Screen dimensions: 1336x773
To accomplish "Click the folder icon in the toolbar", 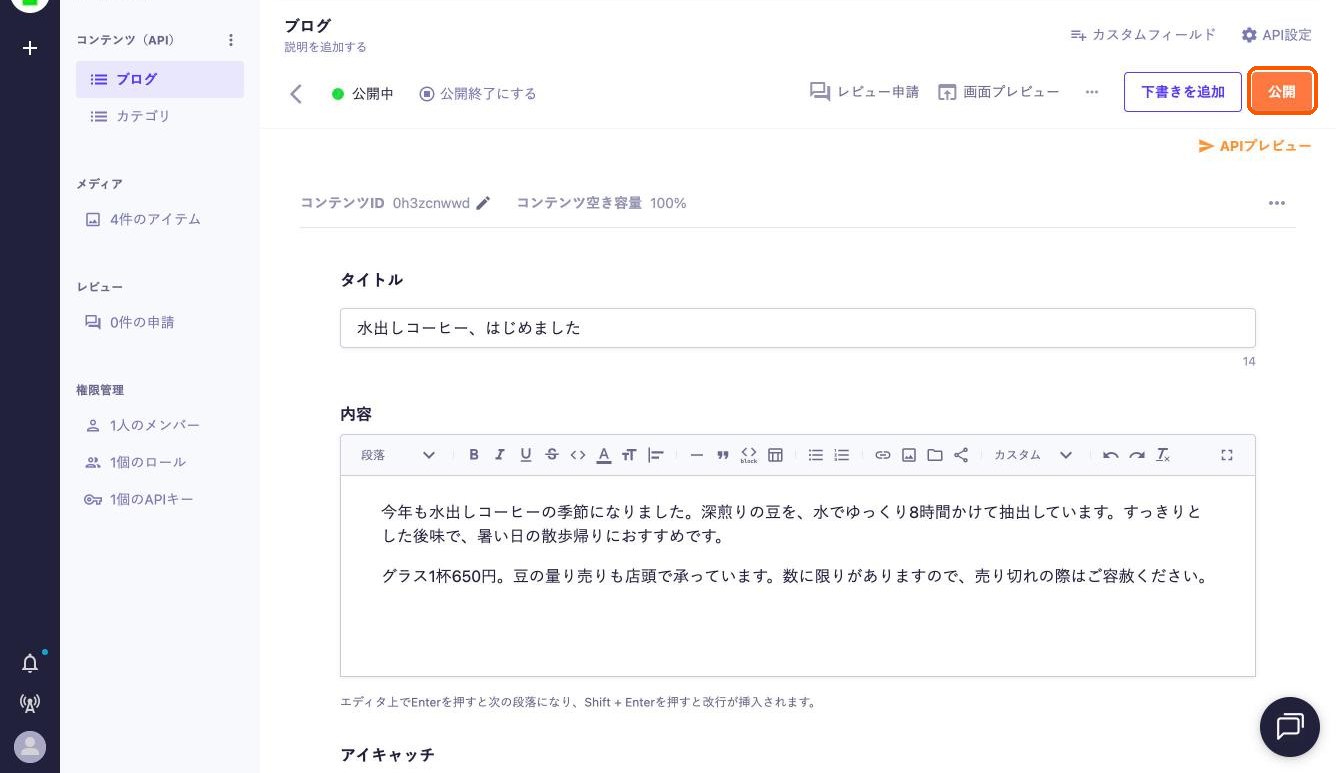I will coord(935,455).
